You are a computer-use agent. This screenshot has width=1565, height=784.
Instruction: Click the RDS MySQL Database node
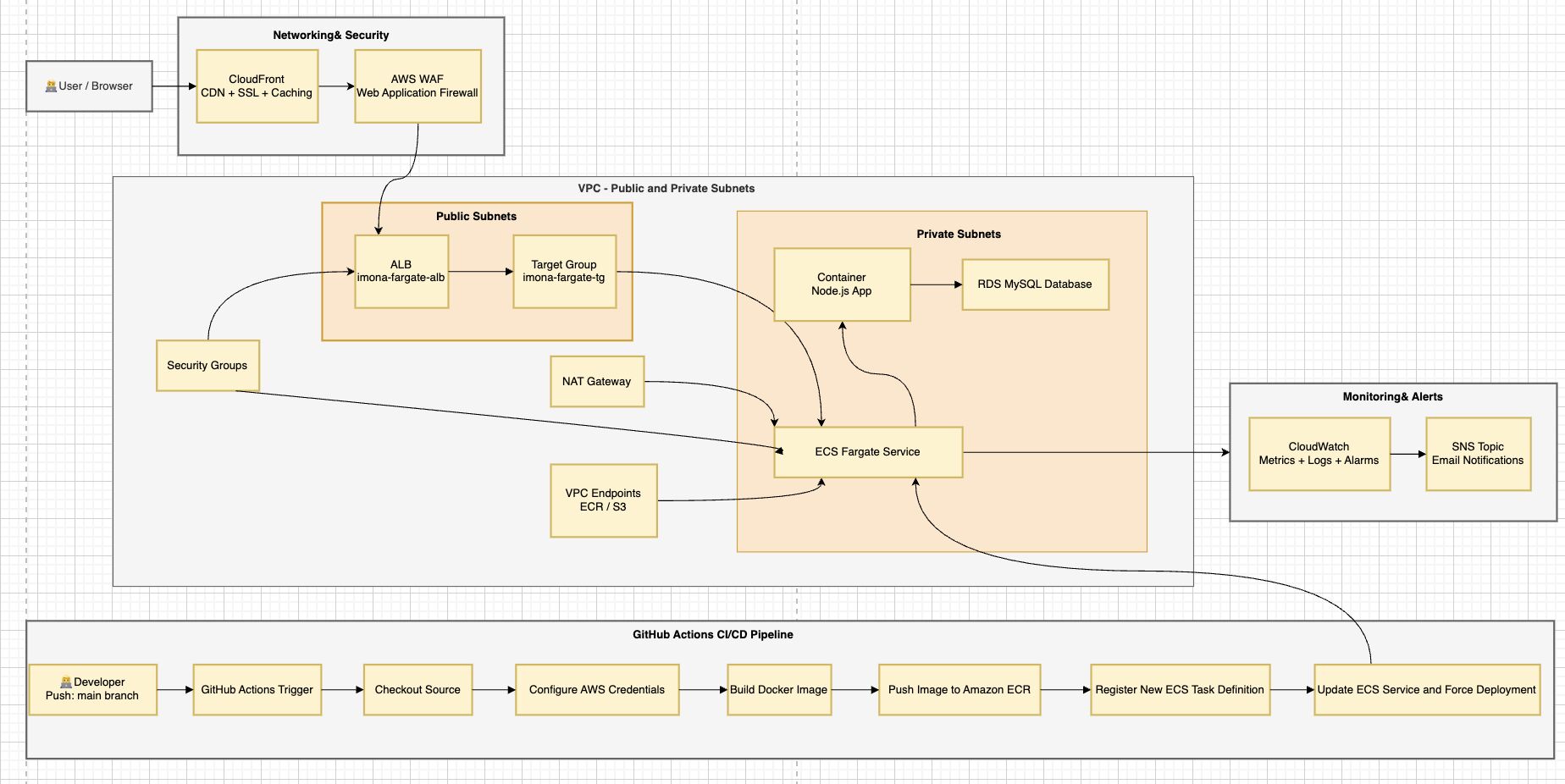point(1035,284)
